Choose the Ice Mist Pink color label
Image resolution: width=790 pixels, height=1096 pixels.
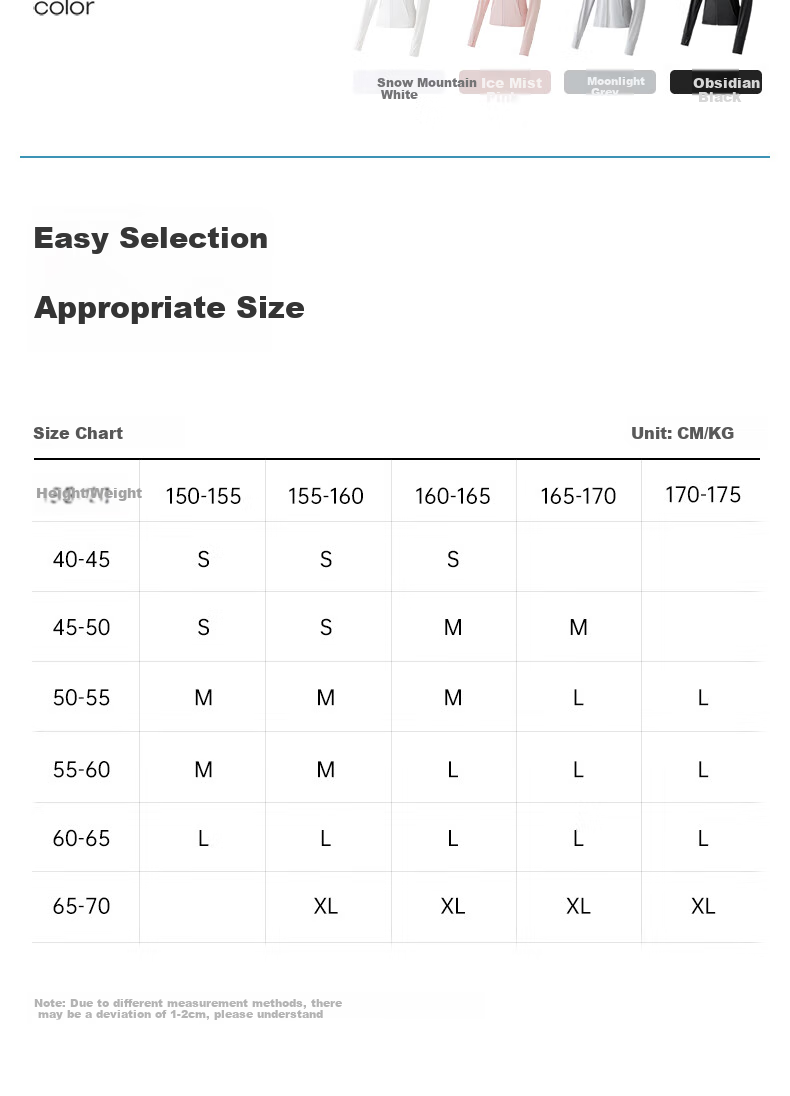click(505, 84)
